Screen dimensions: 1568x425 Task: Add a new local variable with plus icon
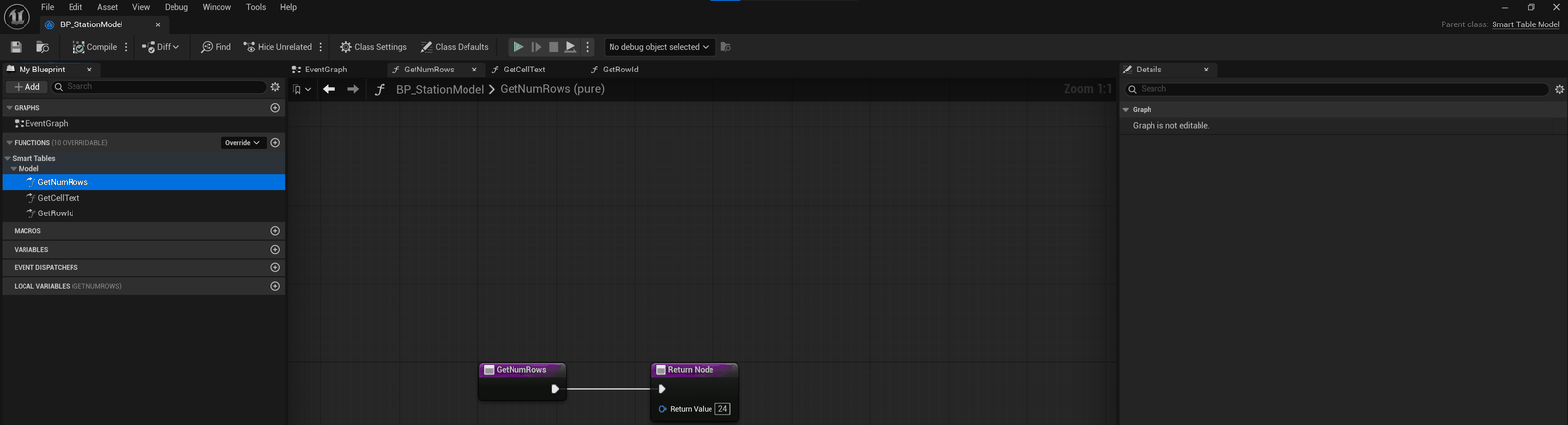275,286
